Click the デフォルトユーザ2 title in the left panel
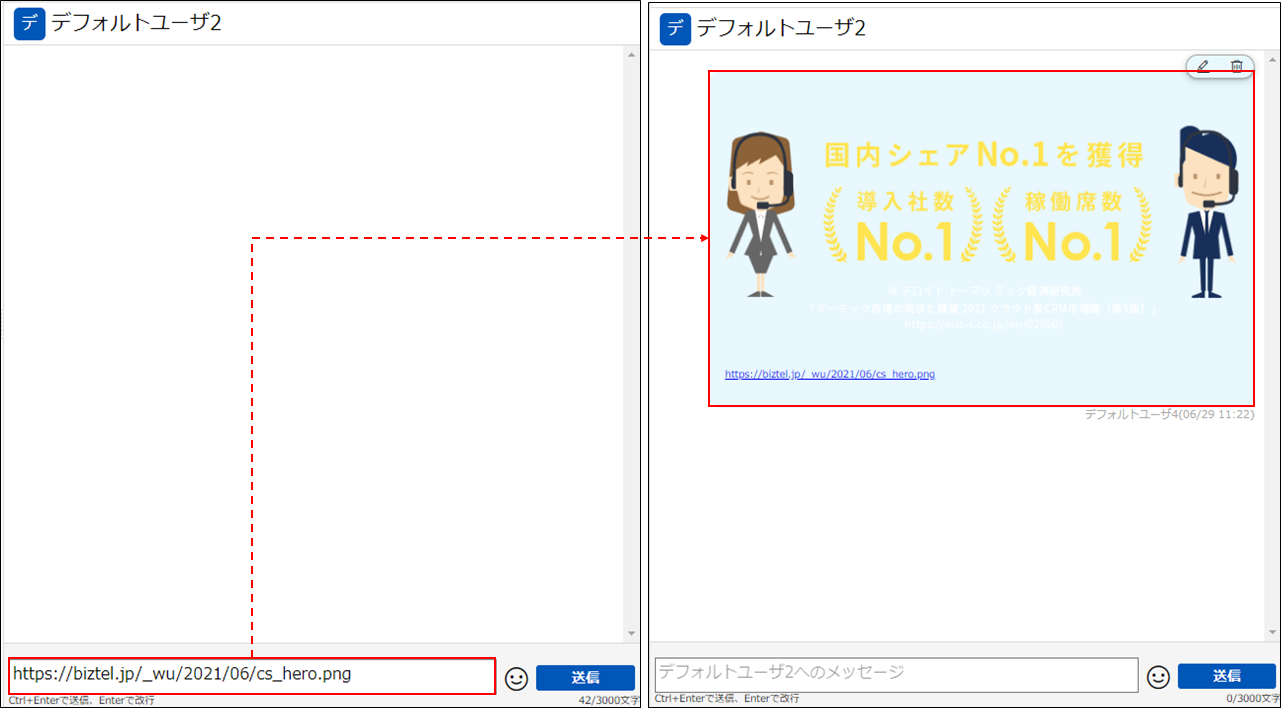The image size is (1281, 708). [x=136, y=24]
